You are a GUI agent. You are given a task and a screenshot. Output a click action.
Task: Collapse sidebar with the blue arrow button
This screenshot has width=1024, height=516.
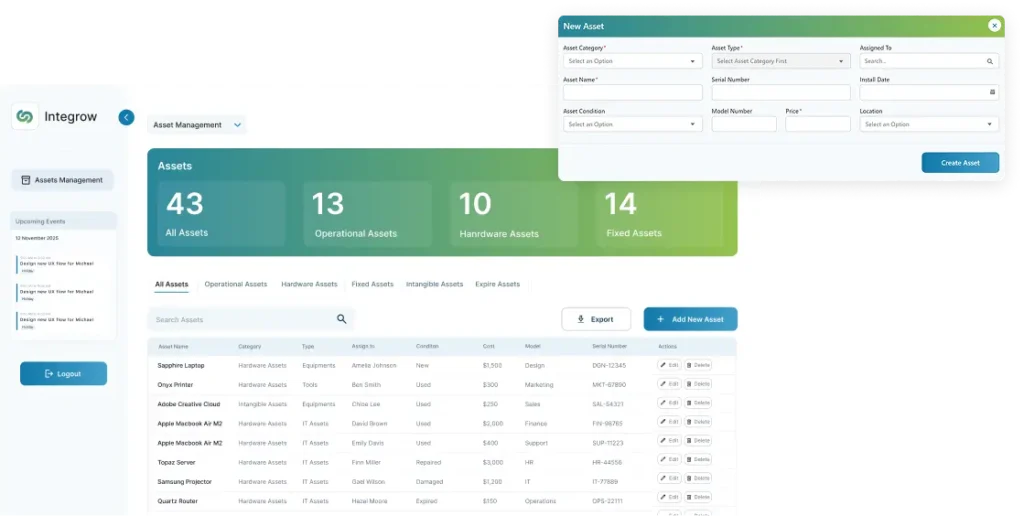click(x=126, y=117)
